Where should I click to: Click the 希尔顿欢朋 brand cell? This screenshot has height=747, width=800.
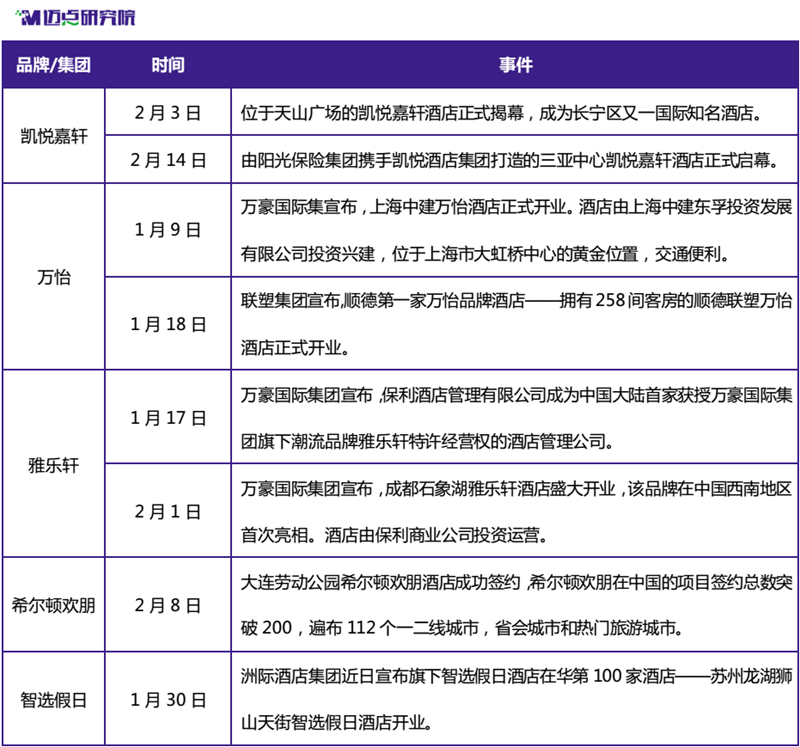point(54,605)
